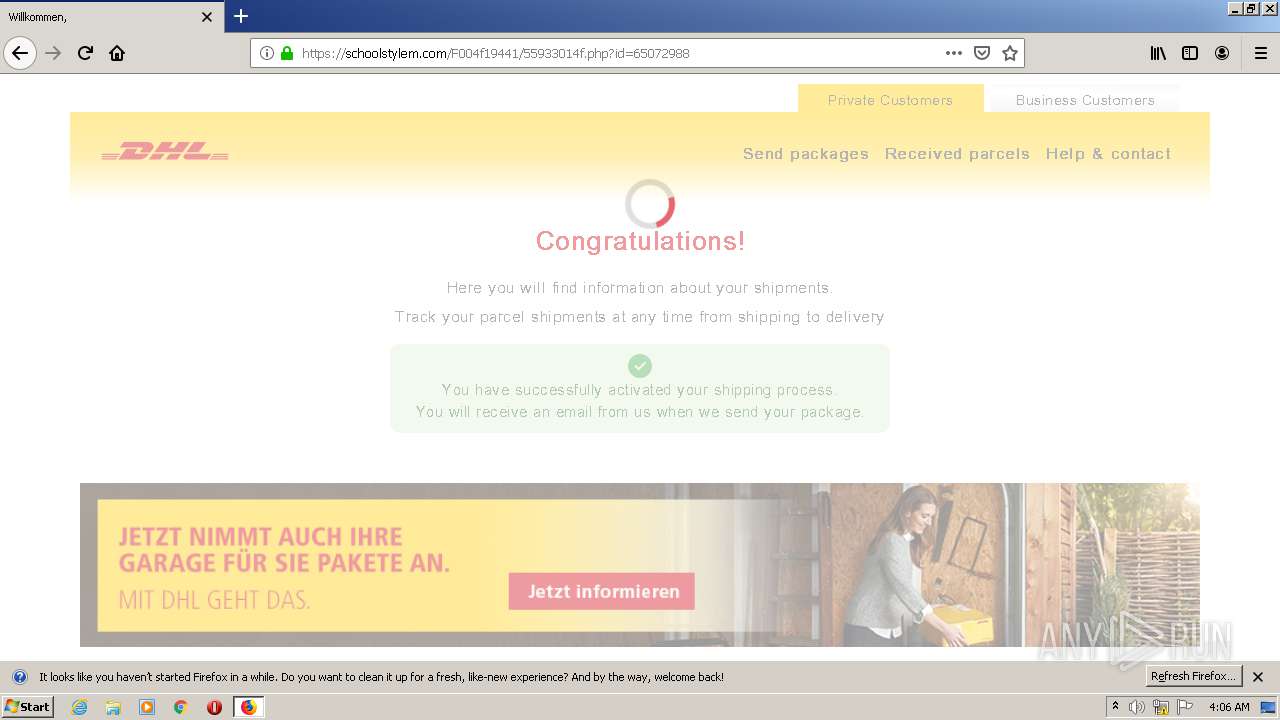This screenshot has width=1280, height=720.
Task: Click the Jetzt informieren button
Action: [x=602, y=591]
